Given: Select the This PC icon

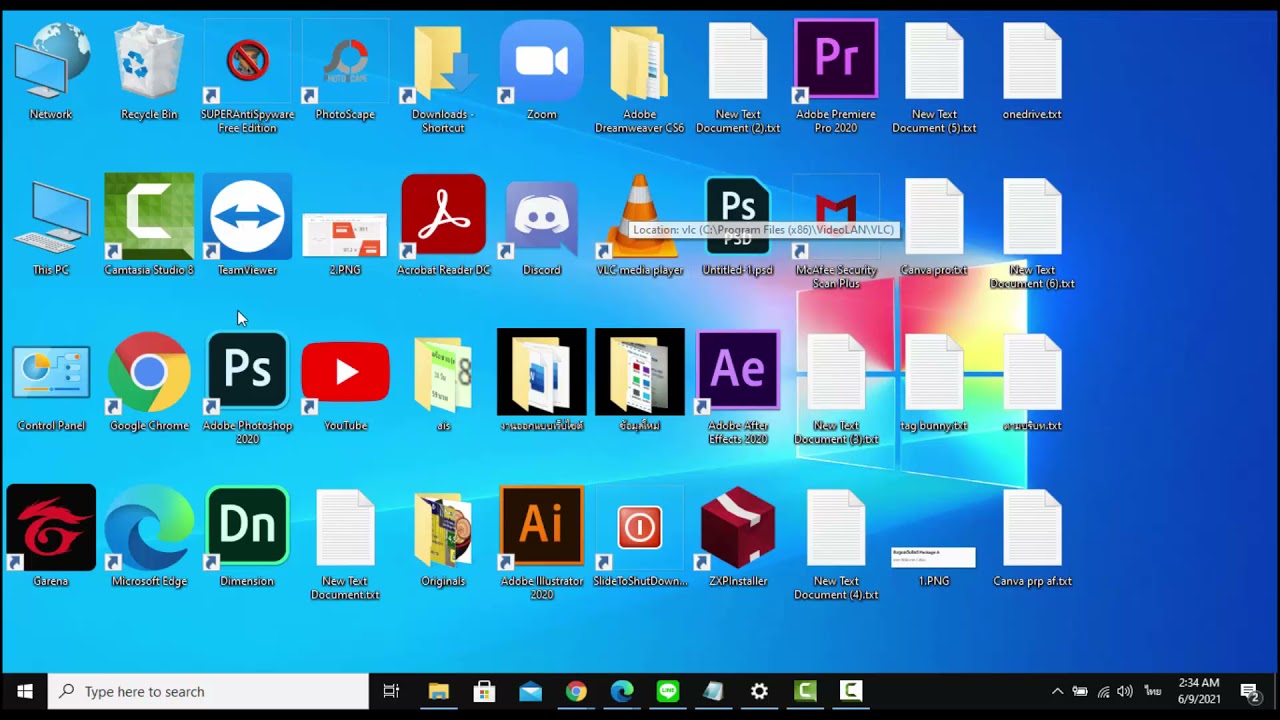Looking at the screenshot, I should click(51, 226).
